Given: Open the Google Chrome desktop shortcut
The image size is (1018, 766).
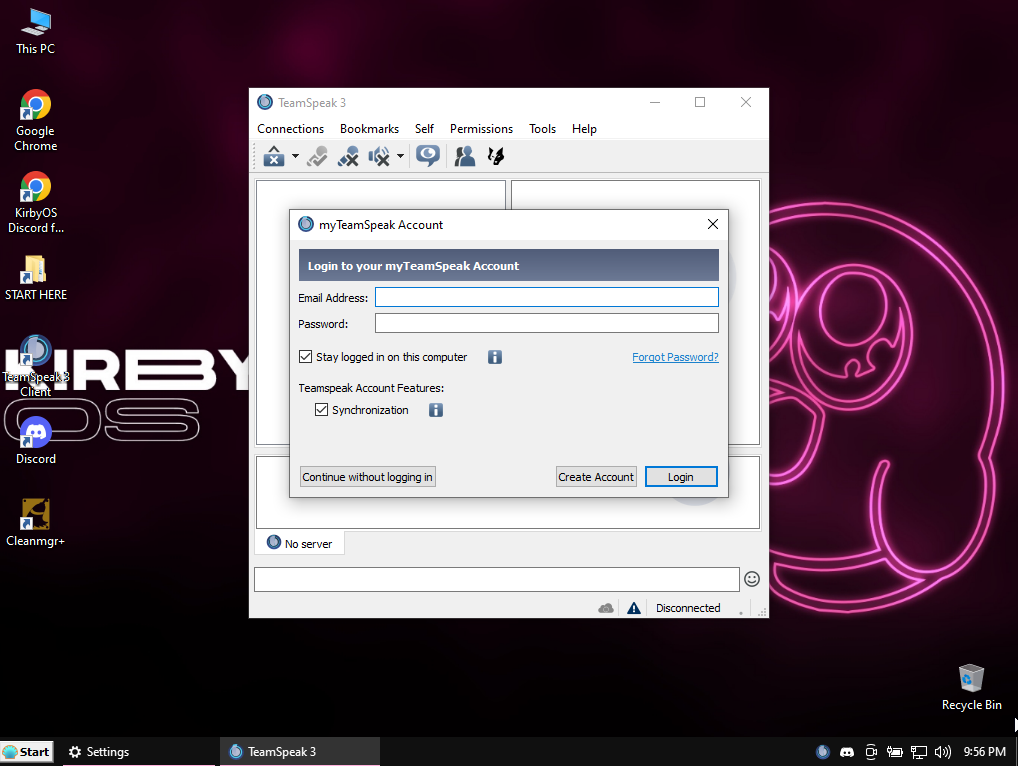Looking at the screenshot, I should pyautogui.click(x=36, y=121).
